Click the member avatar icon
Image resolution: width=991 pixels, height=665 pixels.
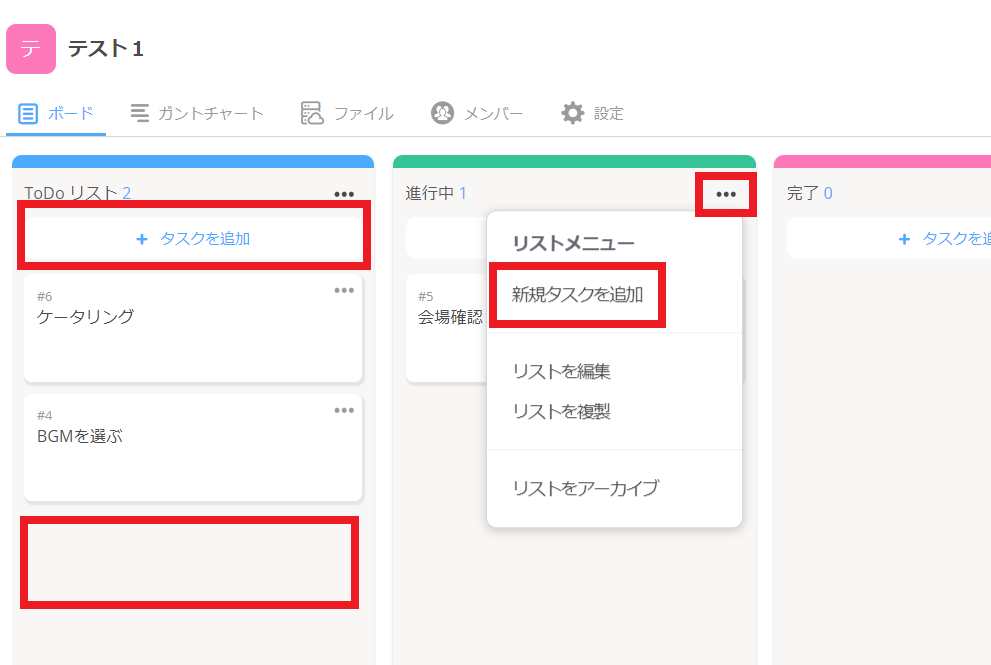click(x=442, y=113)
